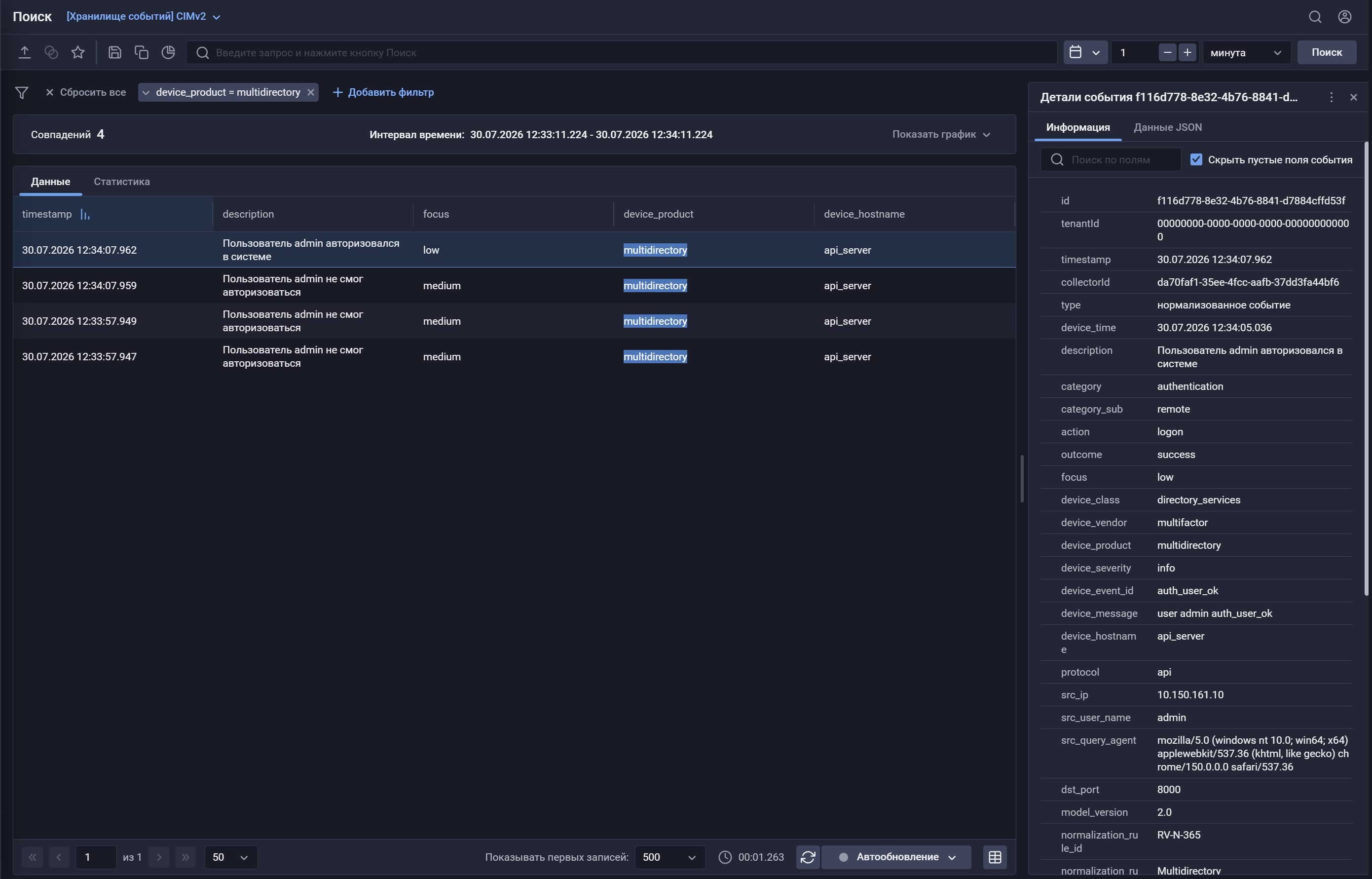
Task: Edit the page number field
Action: tap(96, 857)
